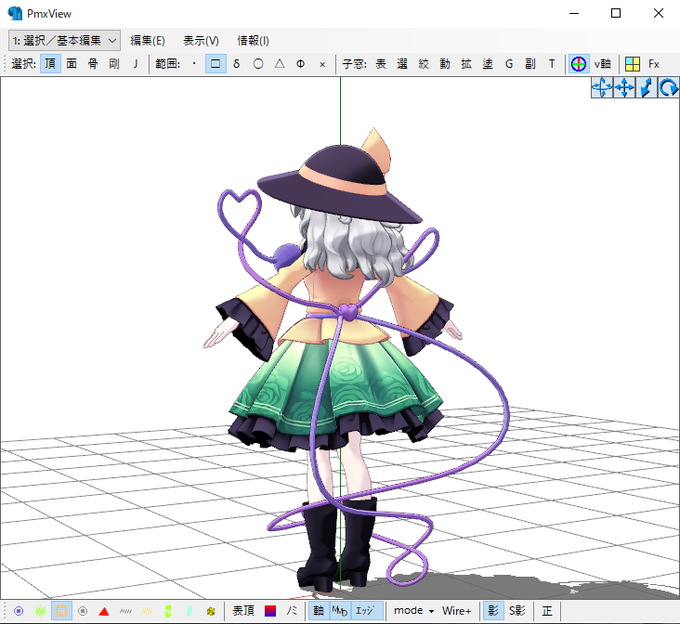Click the 正 button in bottom bar
The height and width of the screenshot is (624, 680).
tap(547, 611)
